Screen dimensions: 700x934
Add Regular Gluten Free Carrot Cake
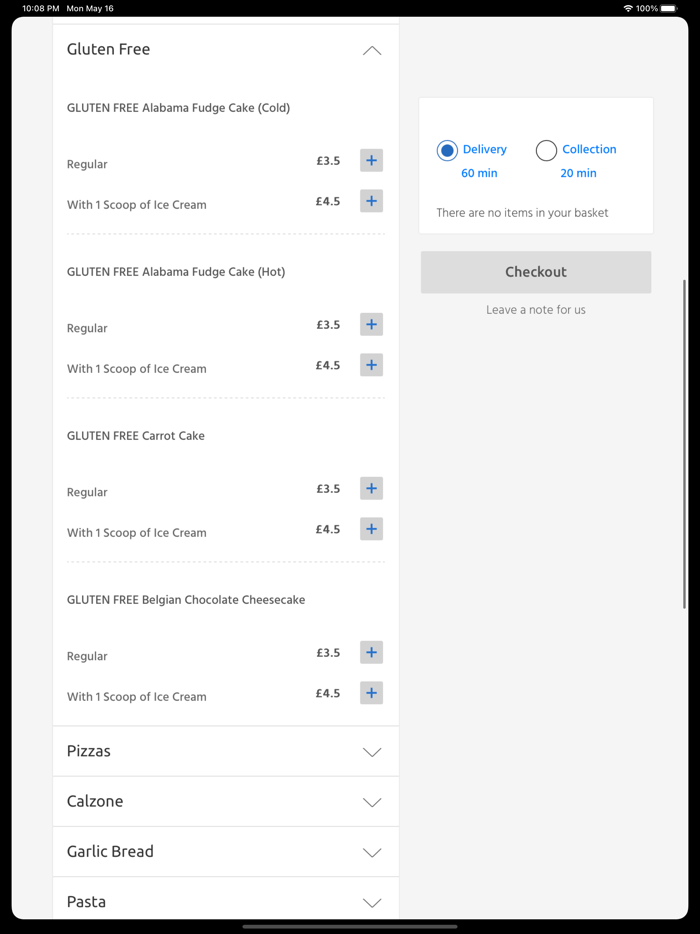pyautogui.click(x=371, y=489)
